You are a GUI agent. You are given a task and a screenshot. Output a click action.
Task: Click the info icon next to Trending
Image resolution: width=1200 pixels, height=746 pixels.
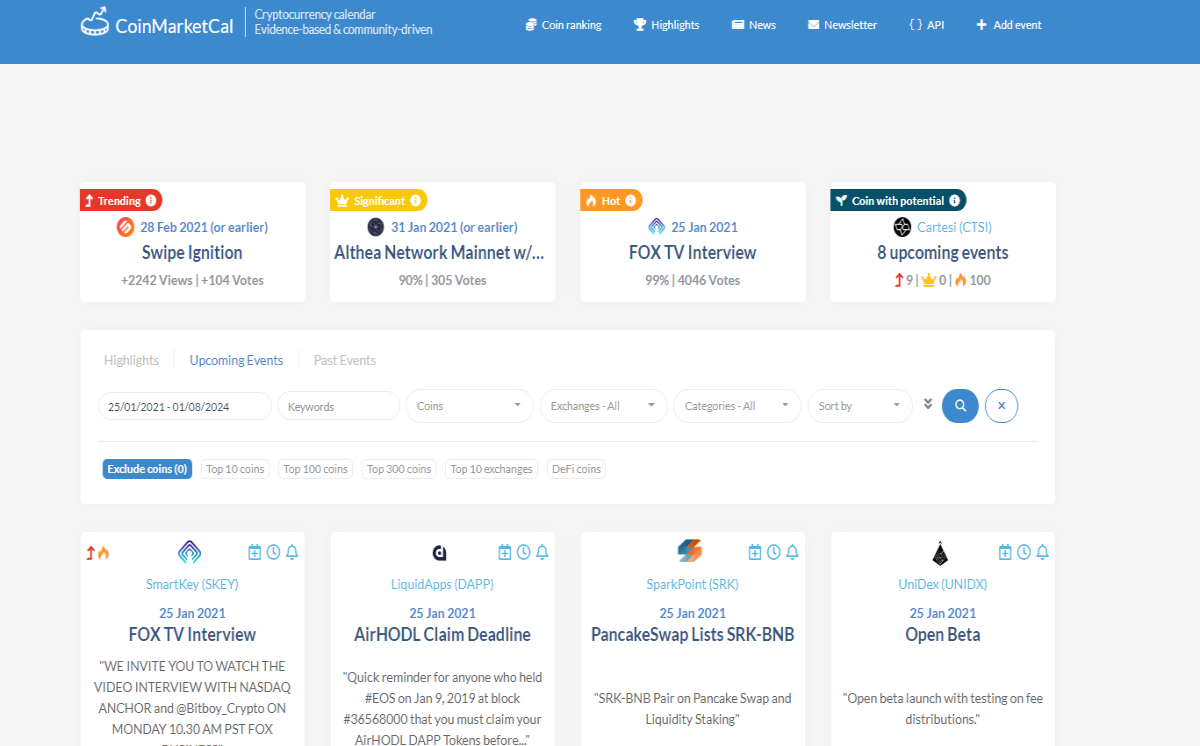(151, 201)
